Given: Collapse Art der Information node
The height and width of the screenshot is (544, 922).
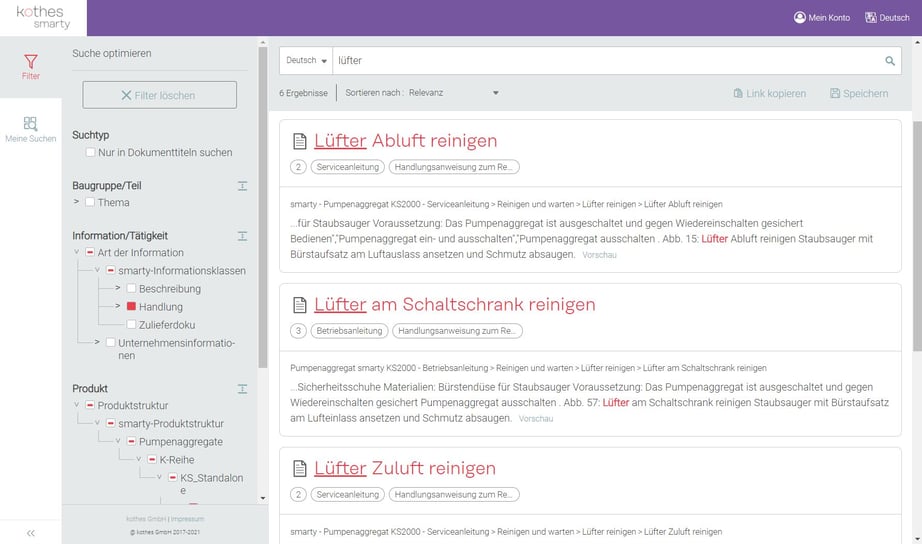Looking at the screenshot, I should point(76,252).
